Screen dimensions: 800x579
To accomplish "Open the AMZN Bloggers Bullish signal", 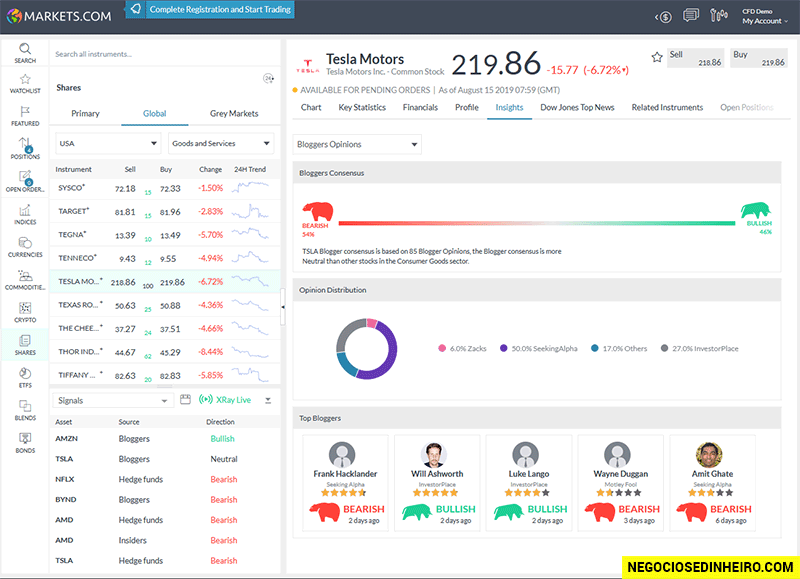I will [x=165, y=439].
